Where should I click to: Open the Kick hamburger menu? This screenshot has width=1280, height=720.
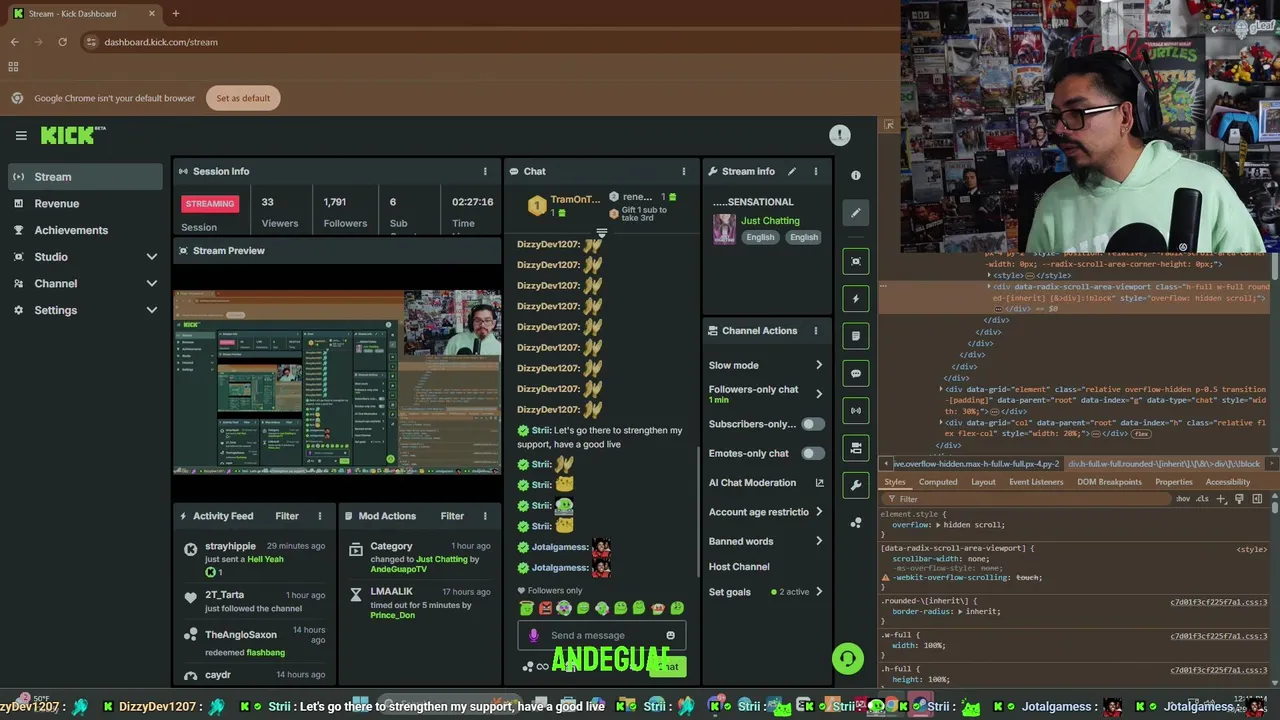tap(20, 135)
